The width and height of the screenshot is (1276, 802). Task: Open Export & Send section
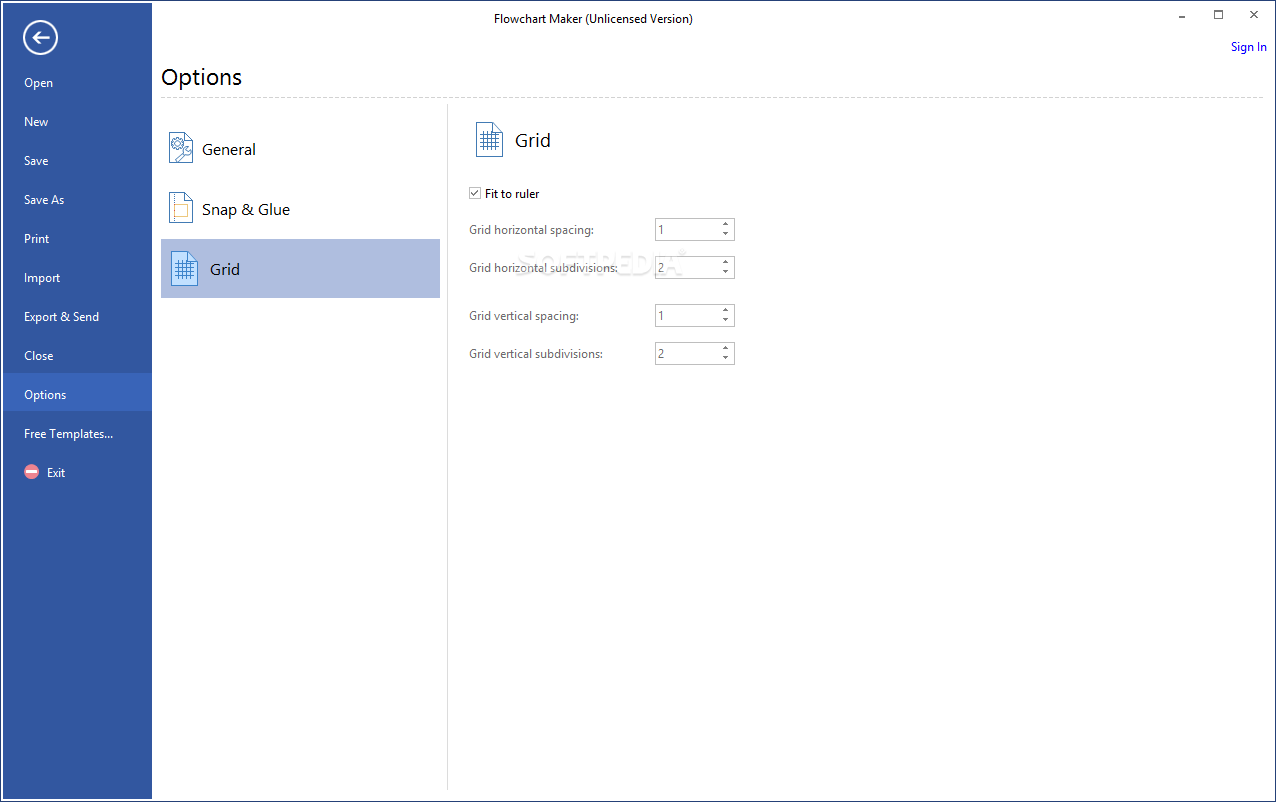point(77,317)
